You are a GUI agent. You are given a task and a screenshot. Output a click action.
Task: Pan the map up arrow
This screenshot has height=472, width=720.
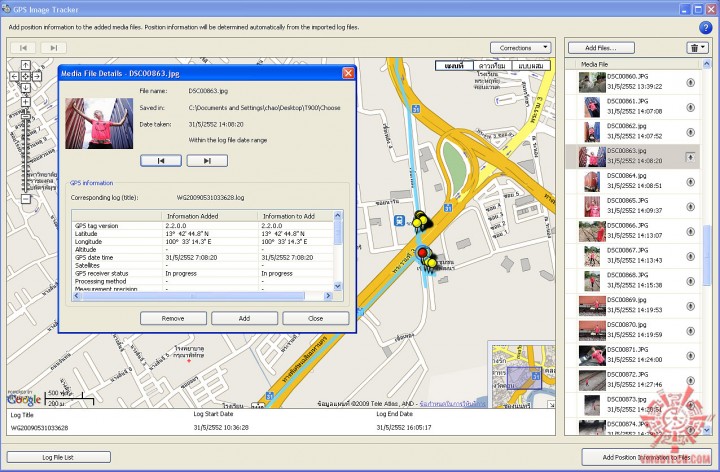(26, 65)
